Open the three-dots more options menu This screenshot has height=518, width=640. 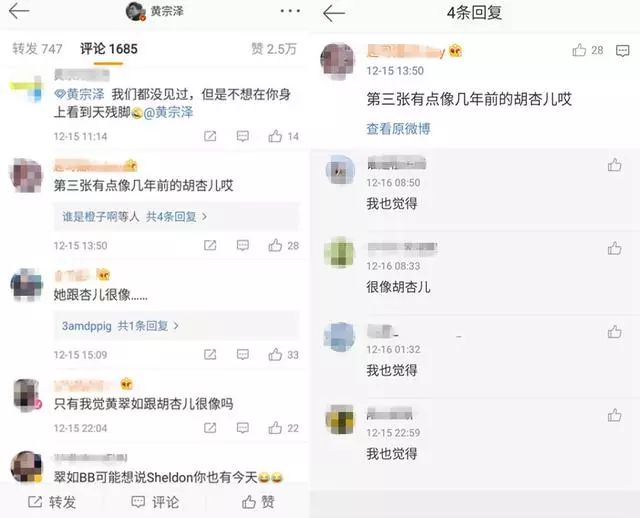point(290,11)
